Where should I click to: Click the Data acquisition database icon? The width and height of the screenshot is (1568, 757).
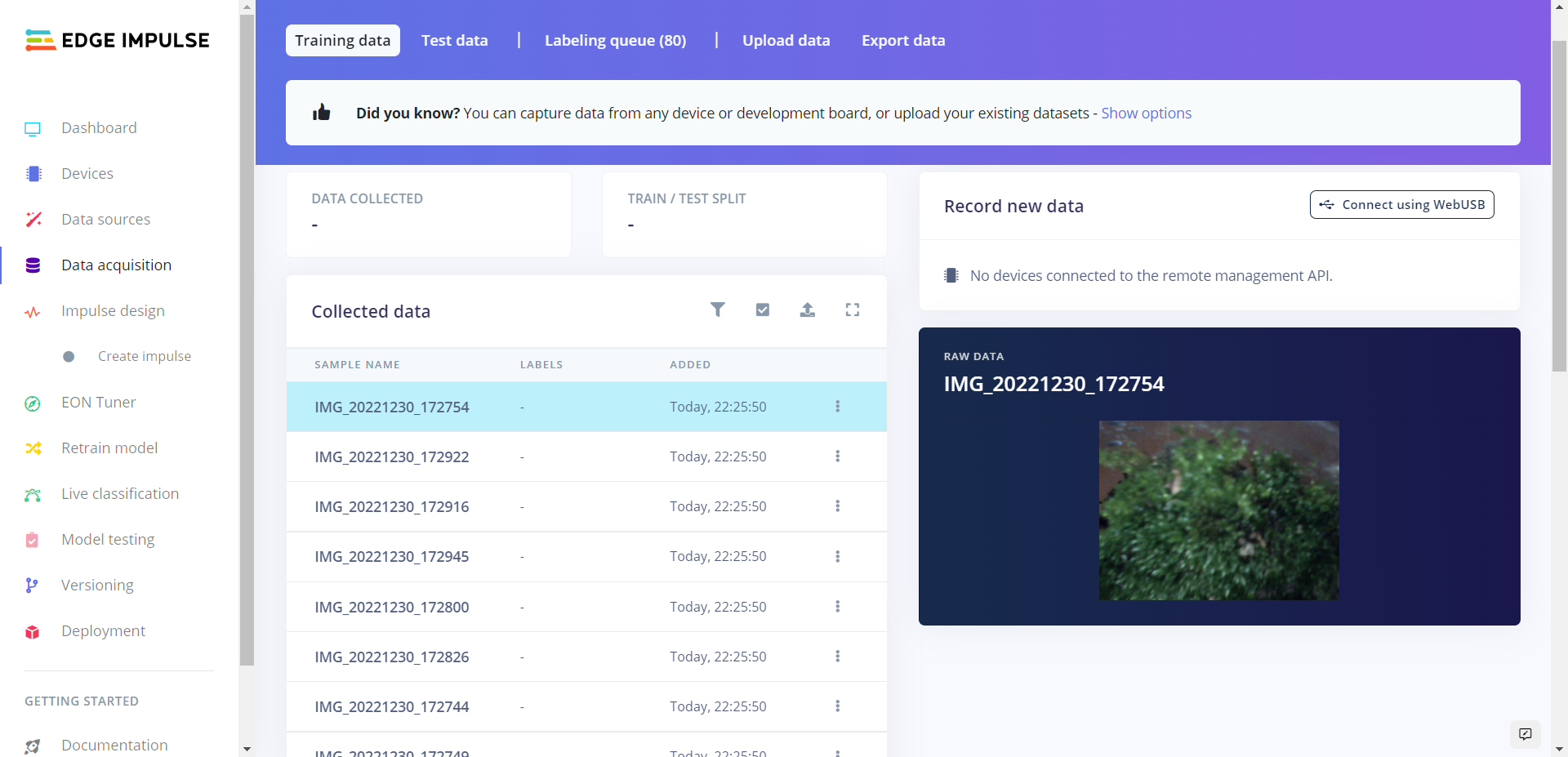point(33,265)
